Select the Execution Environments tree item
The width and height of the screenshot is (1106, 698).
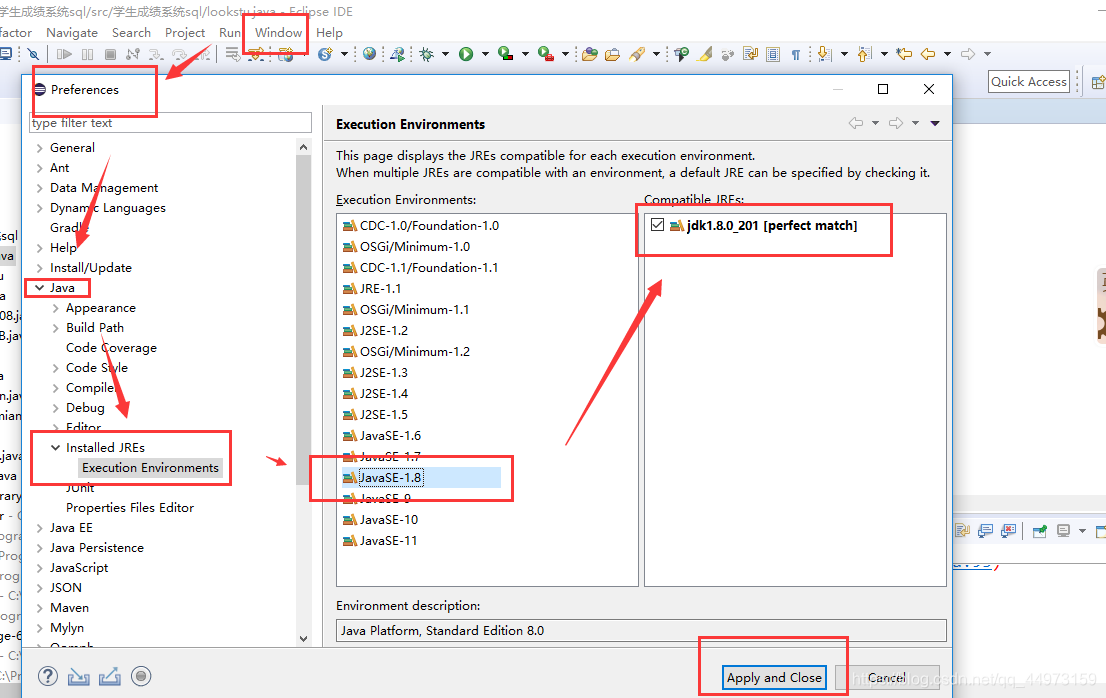point(150,467)
